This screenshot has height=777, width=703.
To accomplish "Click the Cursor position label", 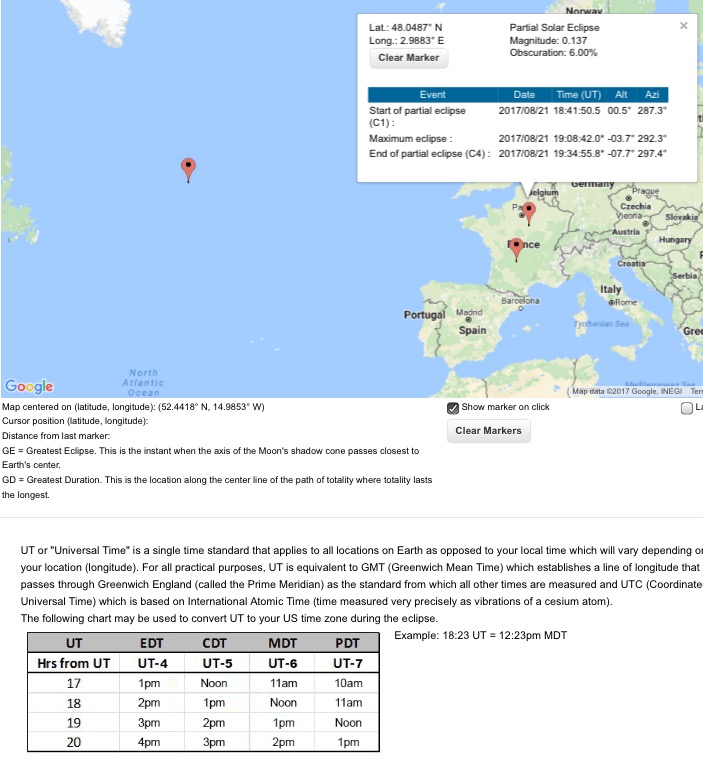I will (75, 421).
